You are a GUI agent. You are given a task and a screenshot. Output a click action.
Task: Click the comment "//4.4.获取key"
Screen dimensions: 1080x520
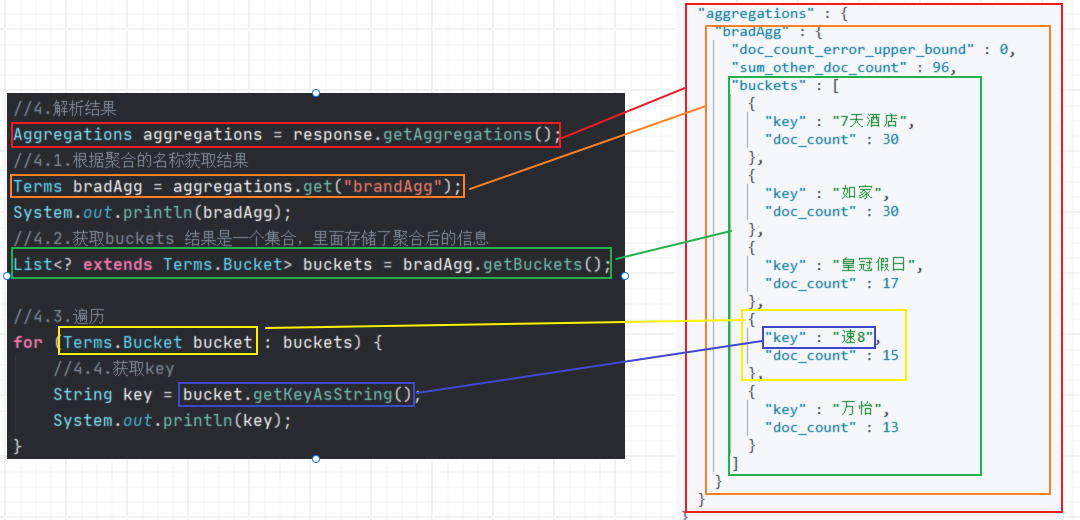pyautogui.click(x=114, y=368)
